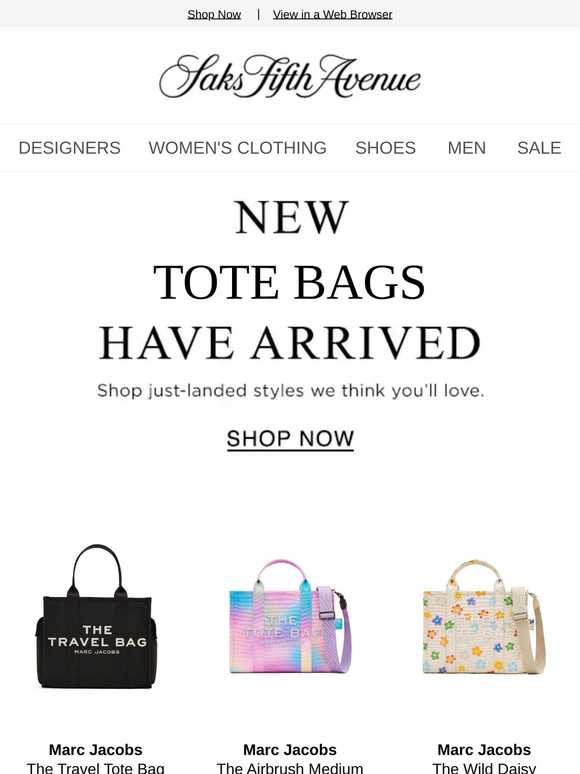Open View in a Web Browser link
This screenshot has width=580, height=774.
(333, 14)
